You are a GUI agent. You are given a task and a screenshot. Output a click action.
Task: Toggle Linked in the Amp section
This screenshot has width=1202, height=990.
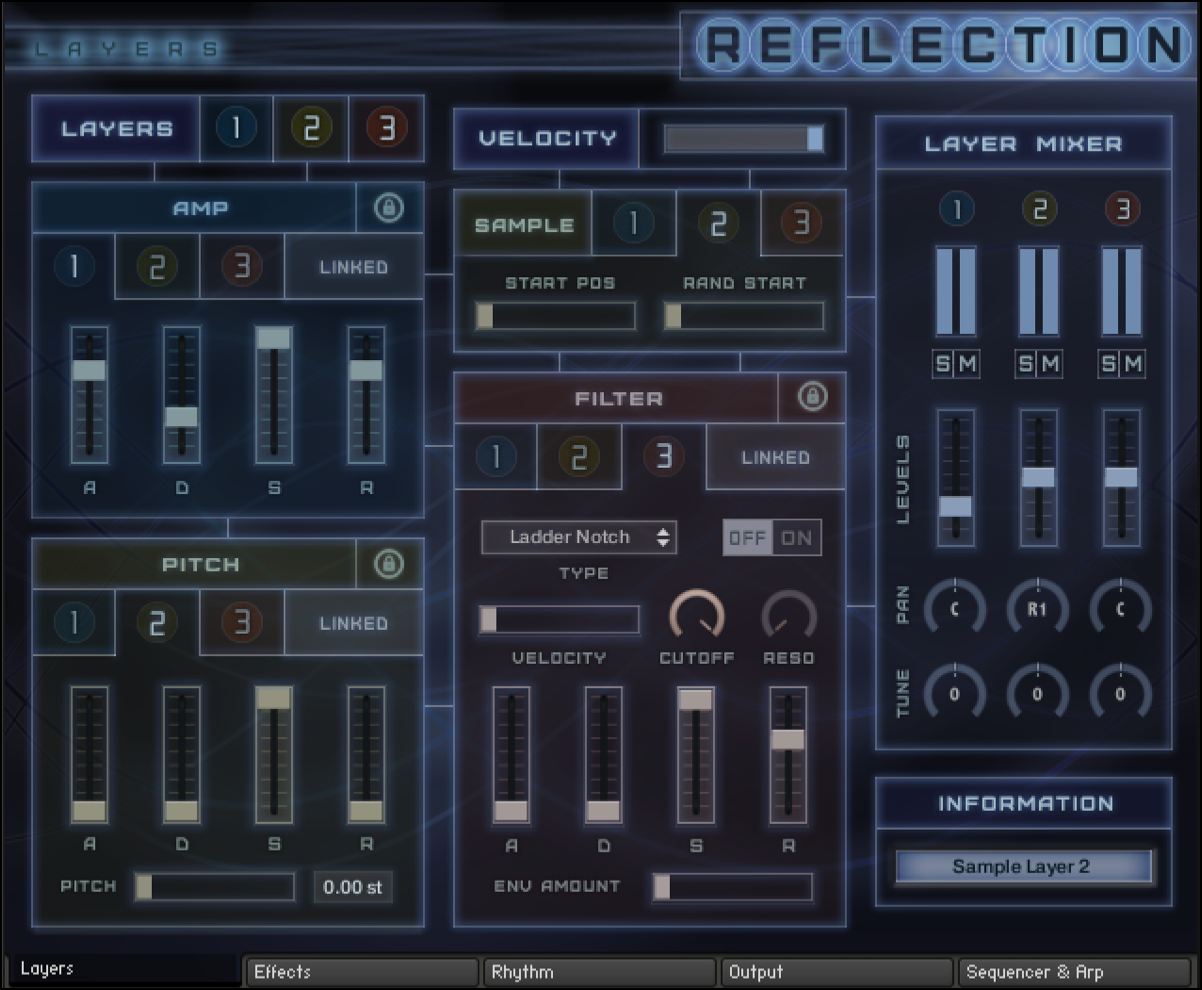(354, 267)
